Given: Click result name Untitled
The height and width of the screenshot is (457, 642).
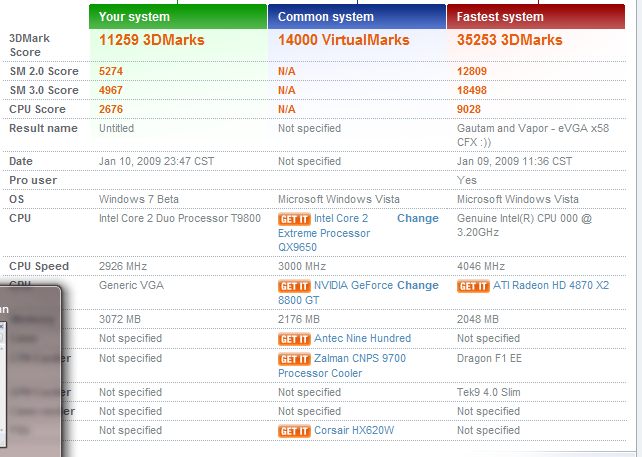Looking at the screenshot, I should [116, 128].
